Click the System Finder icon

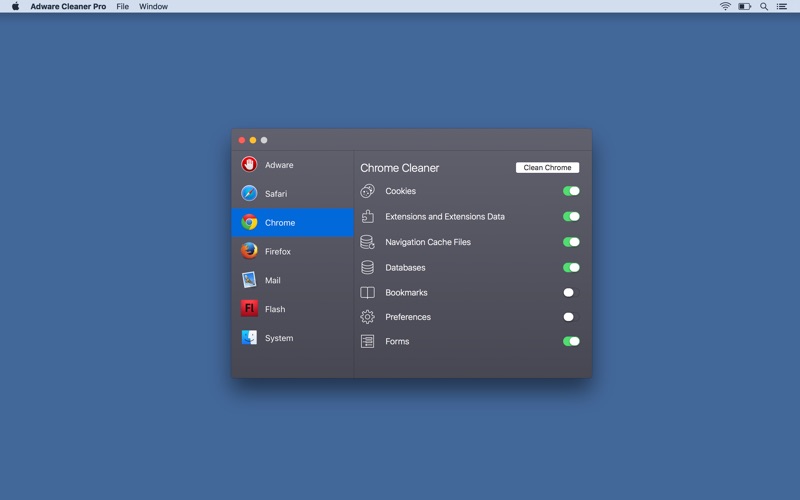coord(249,337)
